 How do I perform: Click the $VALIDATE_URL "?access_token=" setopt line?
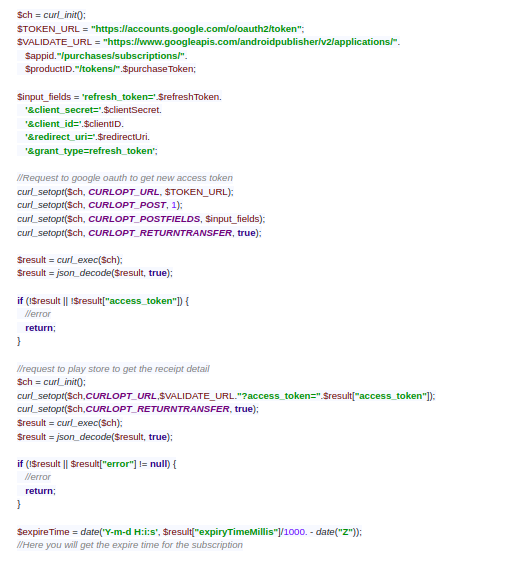click(x=226, y=396)
